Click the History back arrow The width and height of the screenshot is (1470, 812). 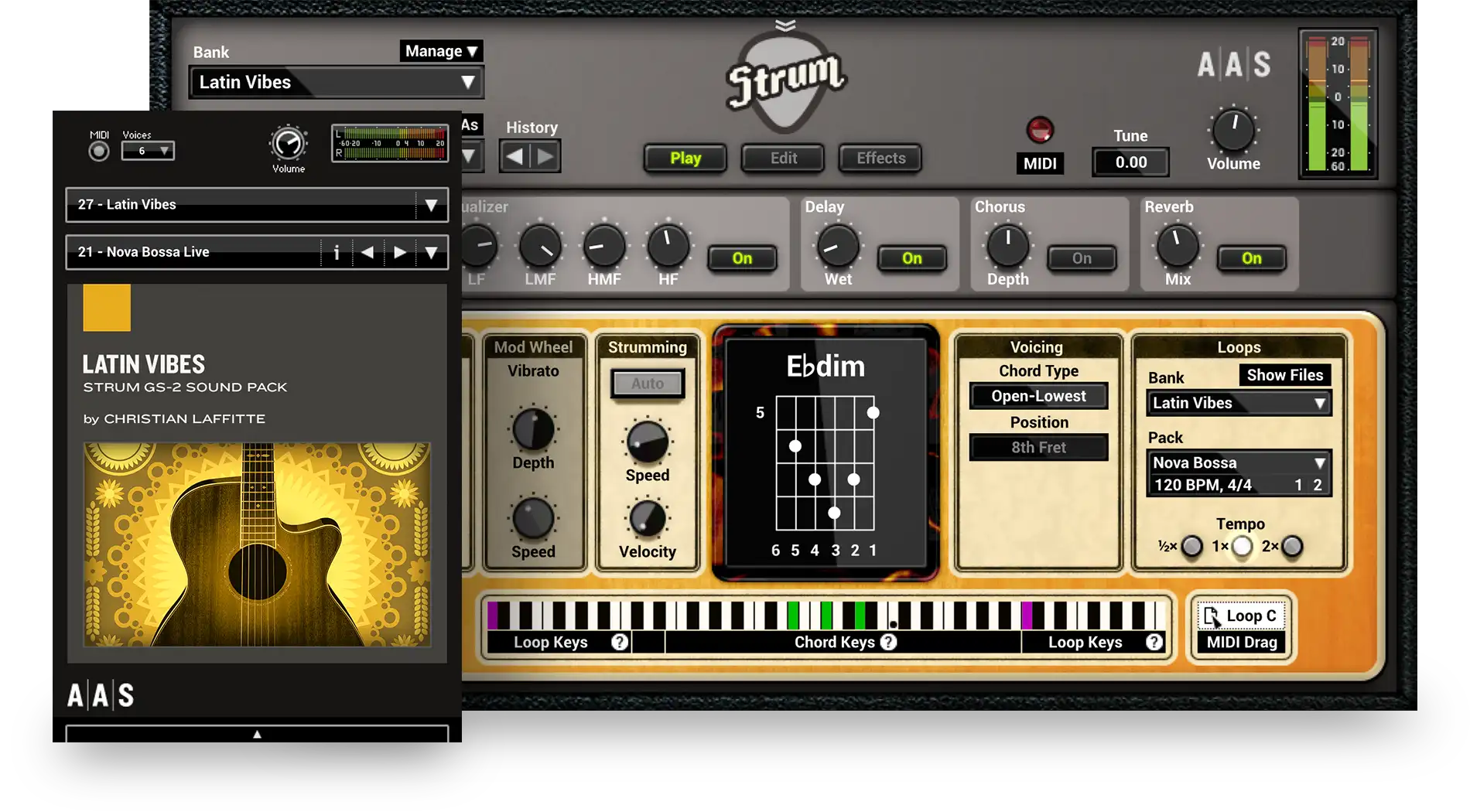coord(514,157)
